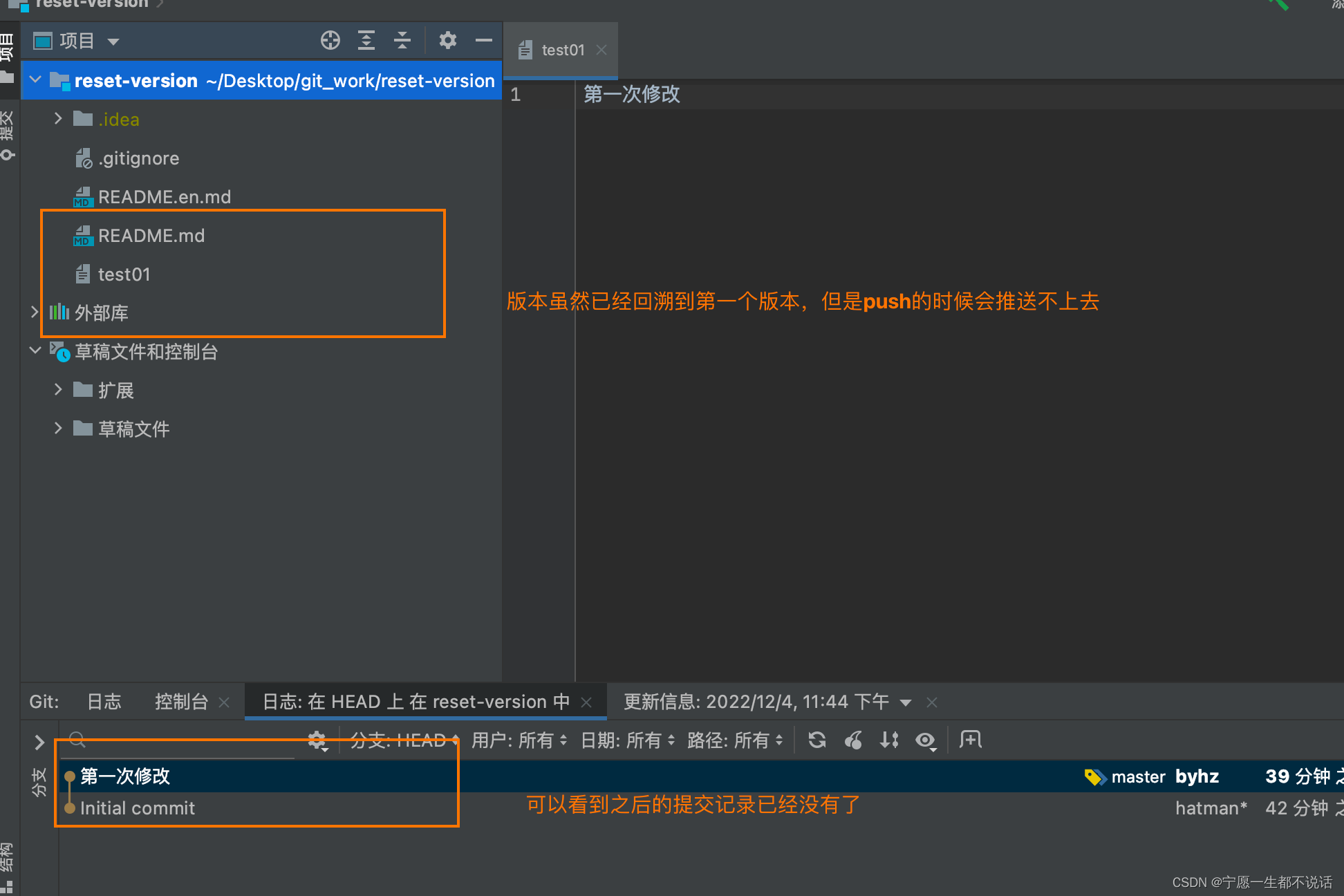
Task: Click the sort/IntelliSort icon in Git log toolbar
Action: [890, 740]
